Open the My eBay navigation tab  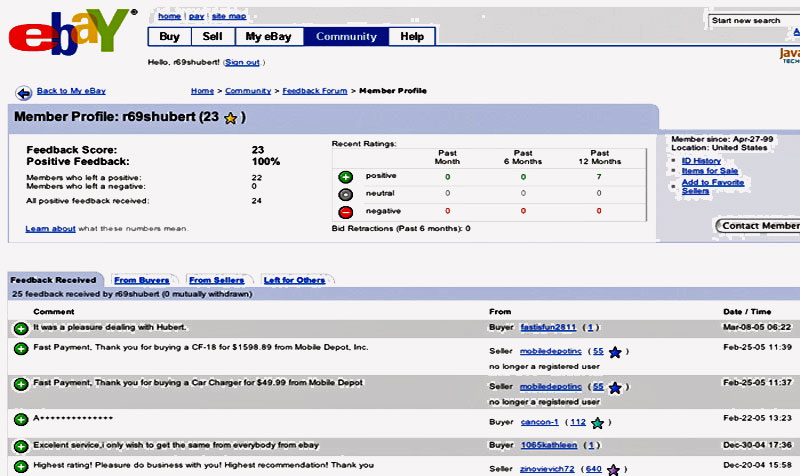tap(269, 37)
